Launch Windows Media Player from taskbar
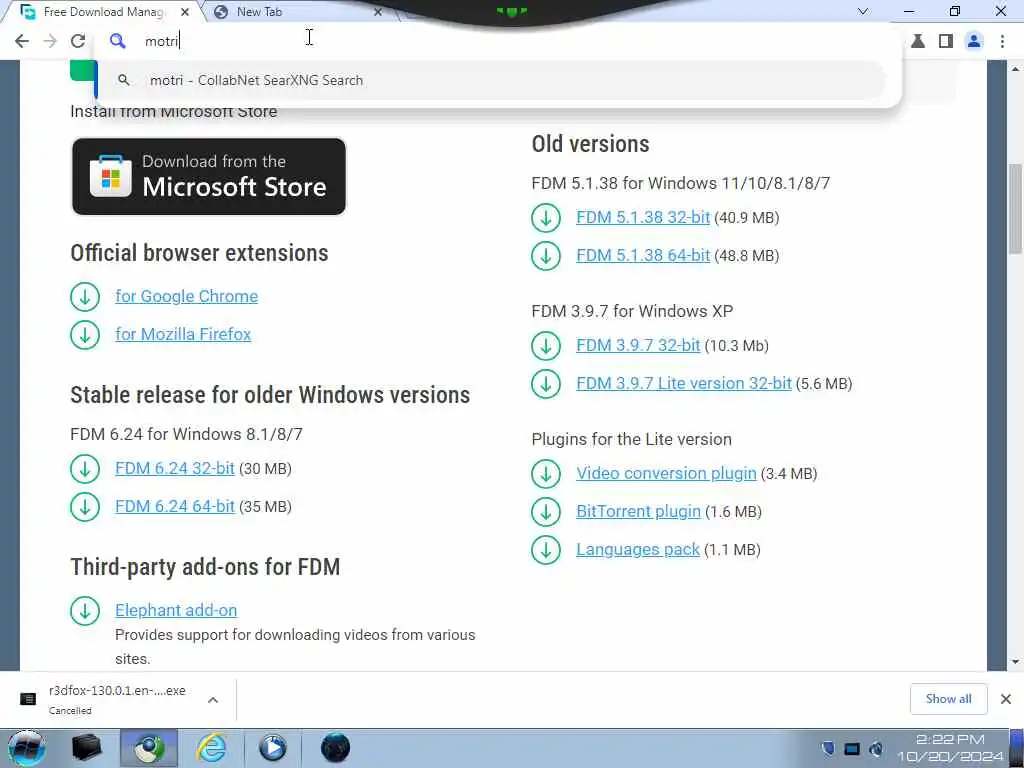Image resolution: width=1024 pixels, height=768 pixels. (272, 748)
